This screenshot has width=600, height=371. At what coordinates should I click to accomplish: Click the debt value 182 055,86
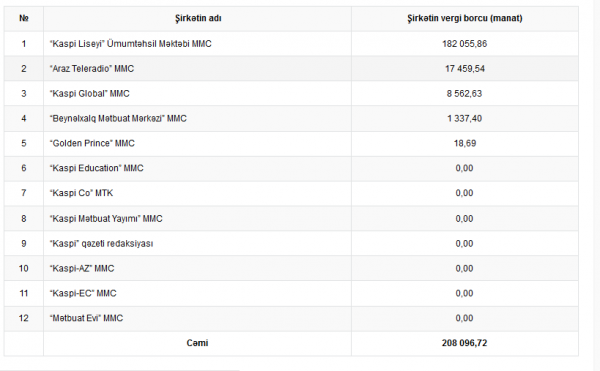(465, 44)
